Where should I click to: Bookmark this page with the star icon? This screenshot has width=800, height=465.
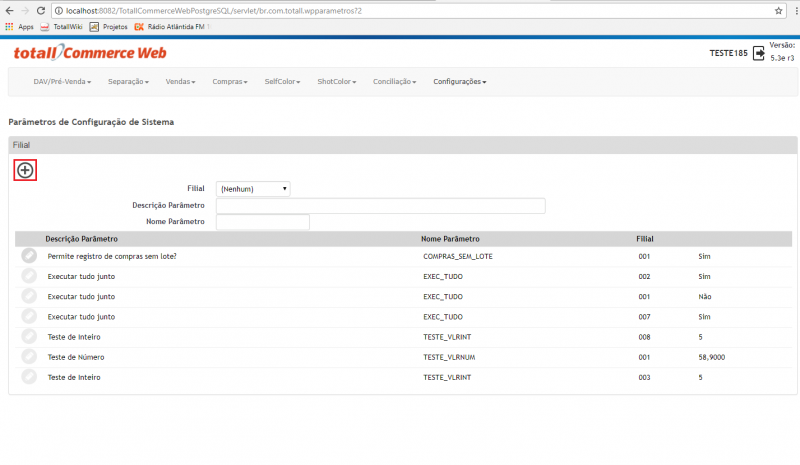coord(778,10)
